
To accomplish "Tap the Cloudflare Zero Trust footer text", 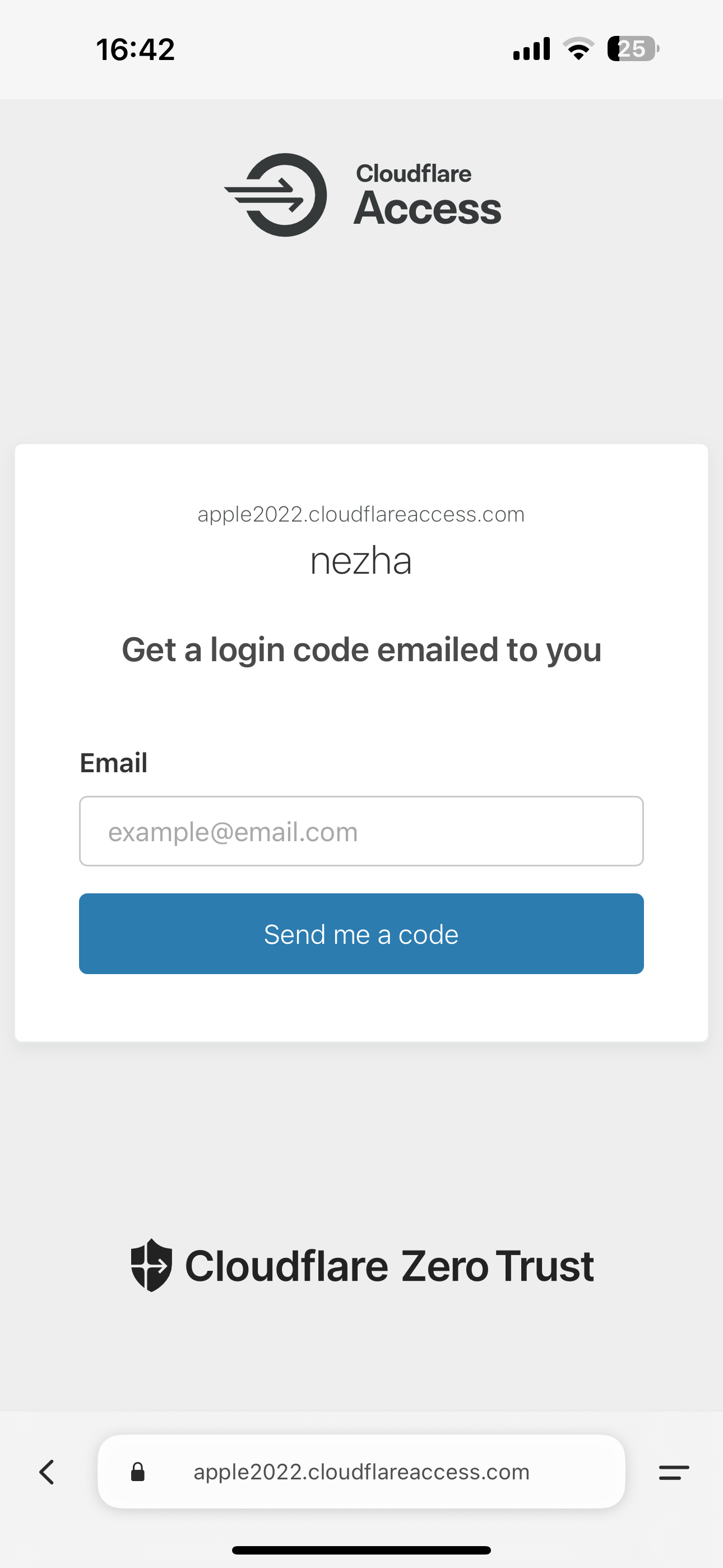I will click(389, 1266).
